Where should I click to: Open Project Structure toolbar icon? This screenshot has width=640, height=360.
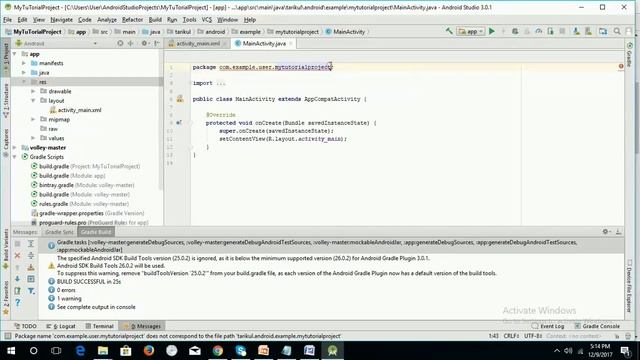click(x=603, y=31)
